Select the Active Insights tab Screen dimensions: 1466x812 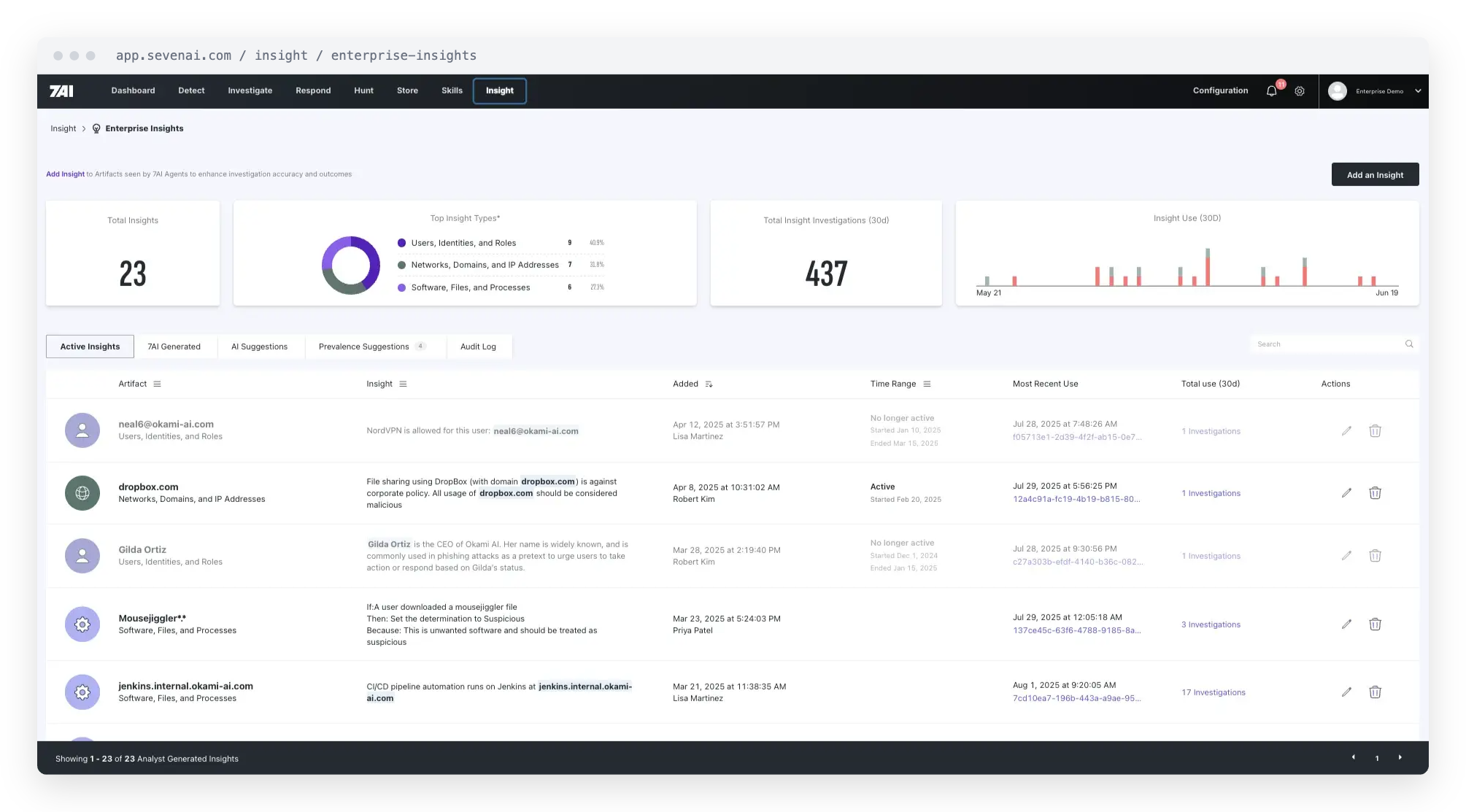[90, 347]
